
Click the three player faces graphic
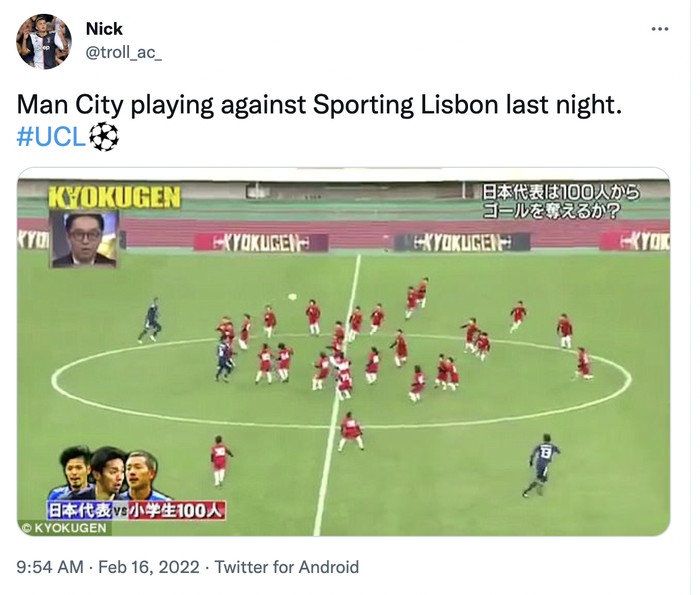click(x=110, y=474)
